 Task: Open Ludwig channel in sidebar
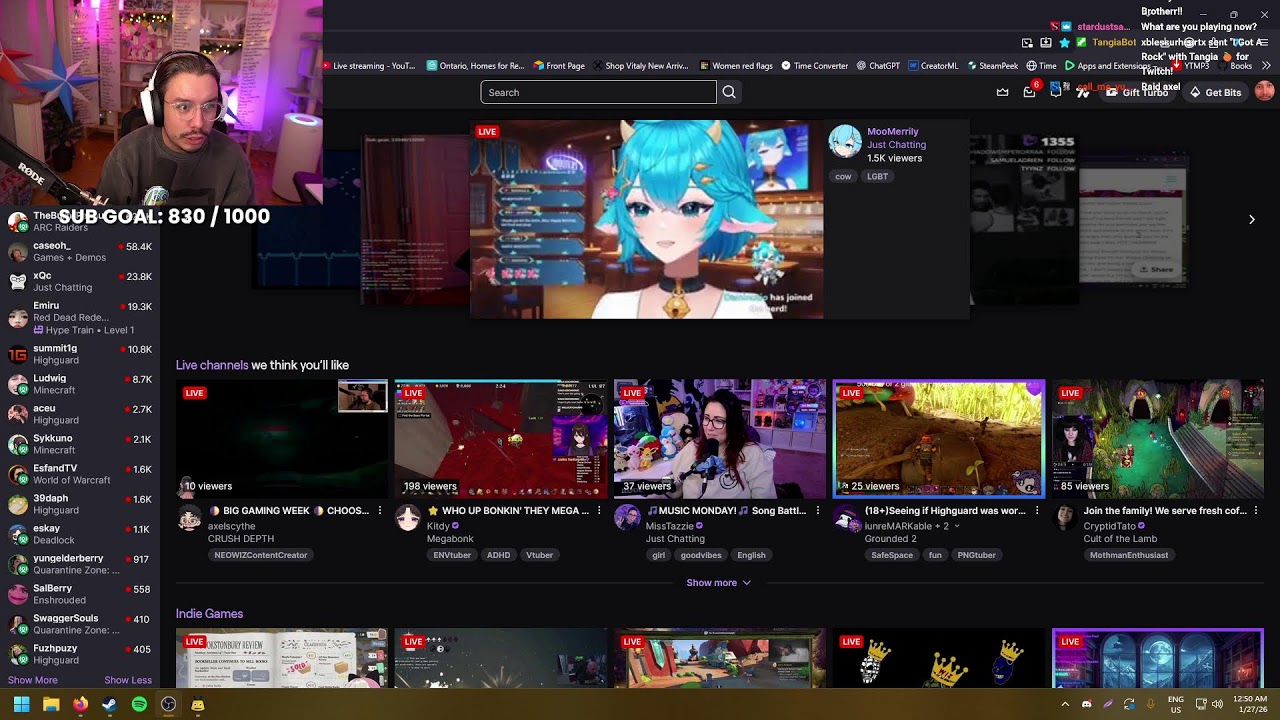(x=80, y=384)
